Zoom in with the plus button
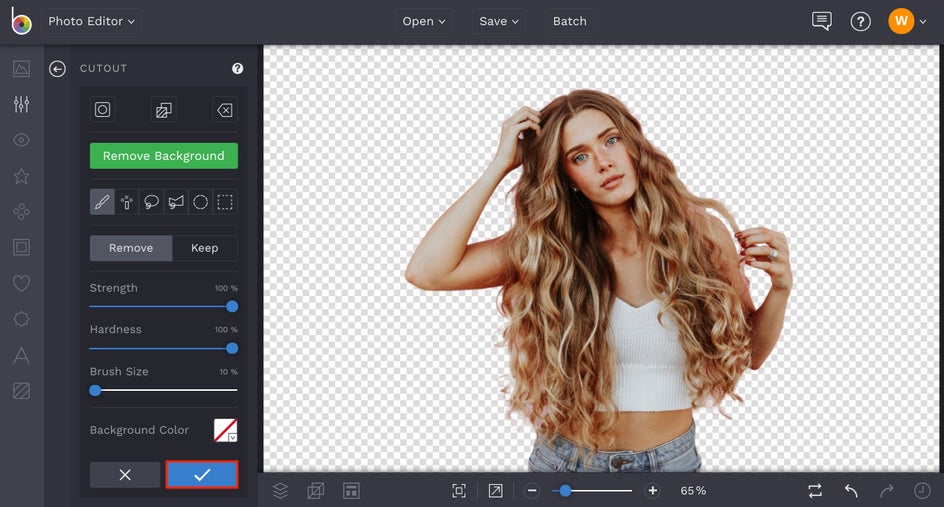944x507 pixels. point(653,491)
